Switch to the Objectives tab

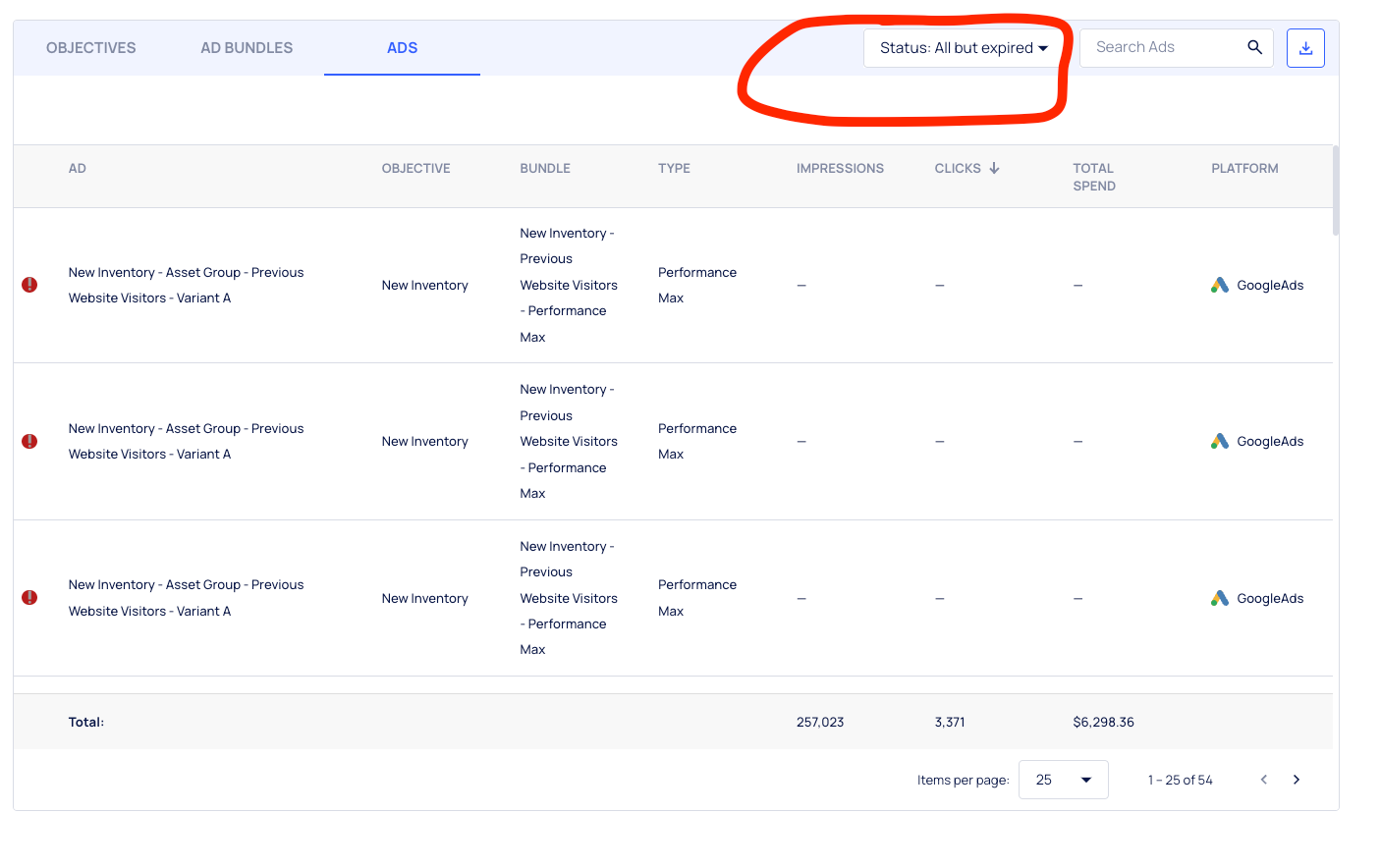[91, 48]
